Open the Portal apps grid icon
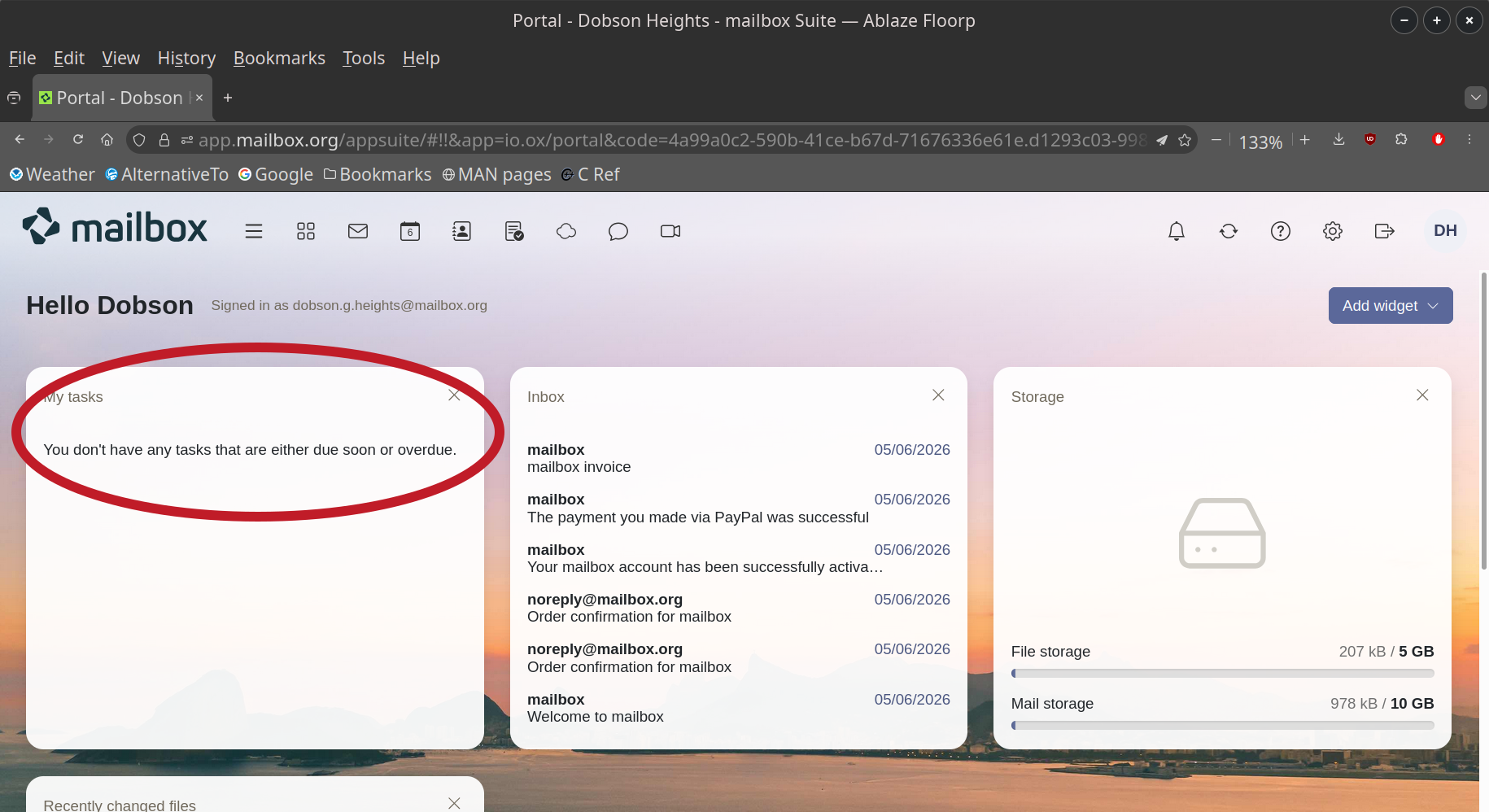The width and height of the screenshot is (1489, 812). pyautogui.click(x=306, y=231)
